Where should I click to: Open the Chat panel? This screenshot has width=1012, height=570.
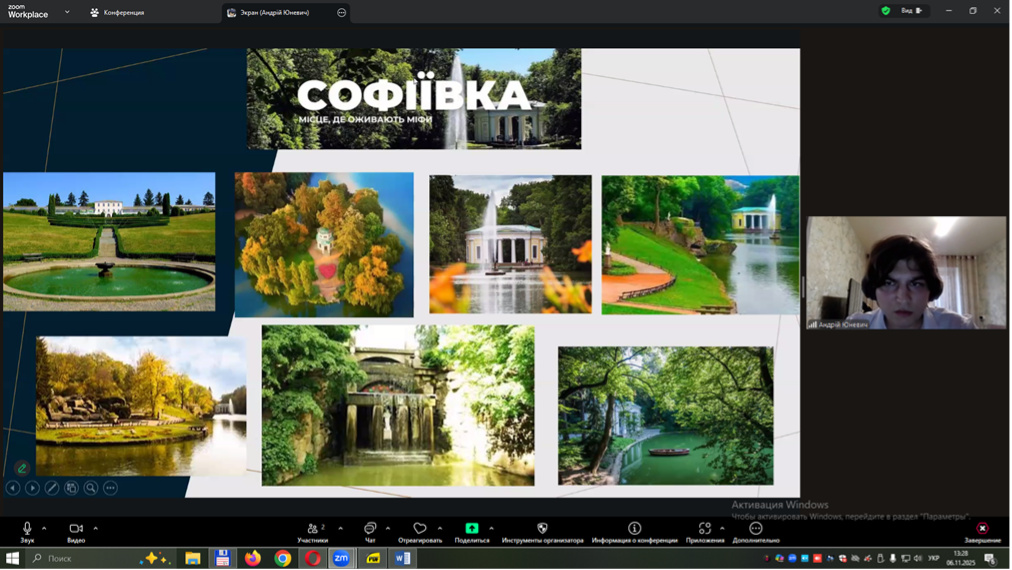coord(370,531)
